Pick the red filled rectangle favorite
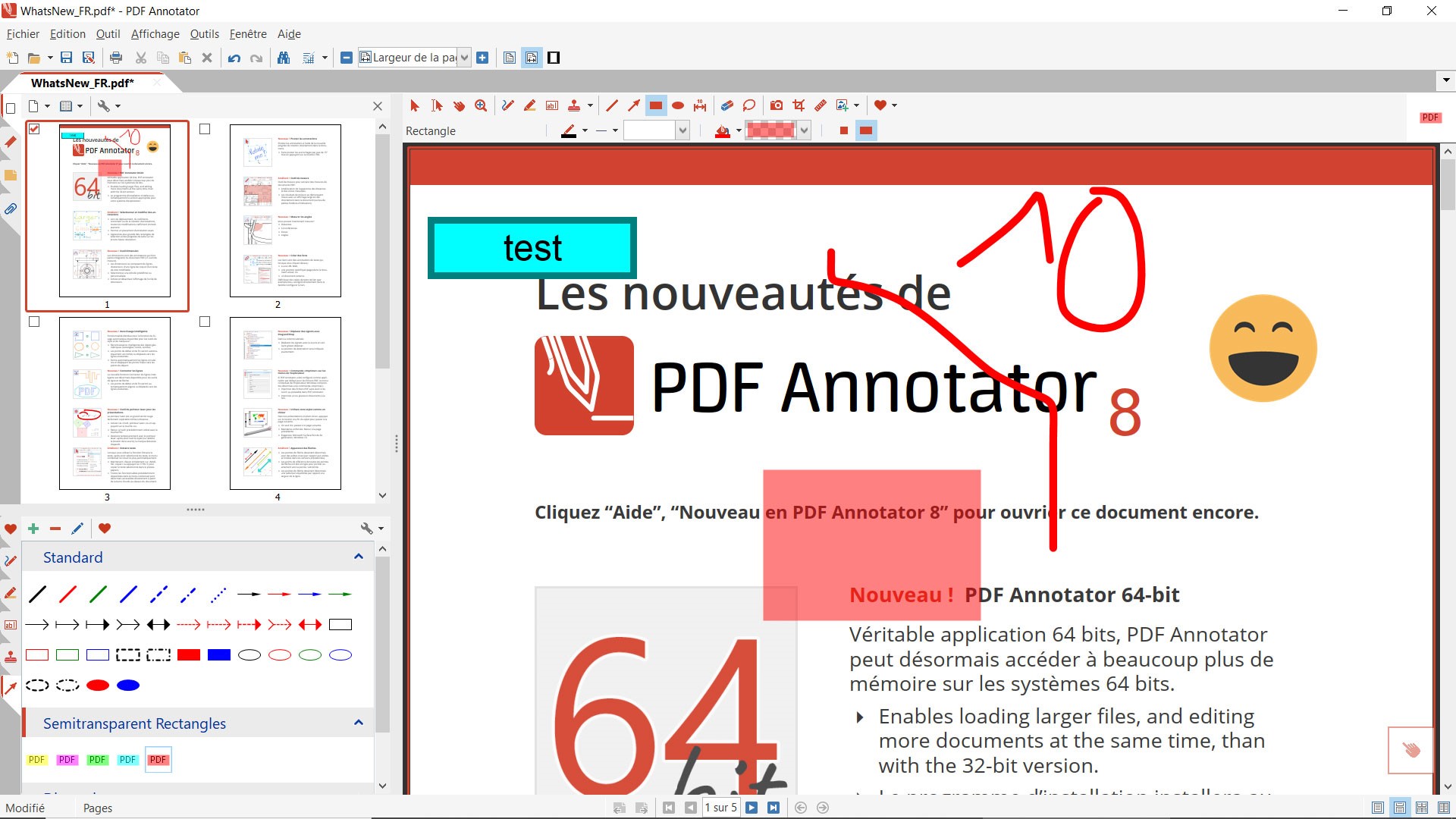 (189, 655)
